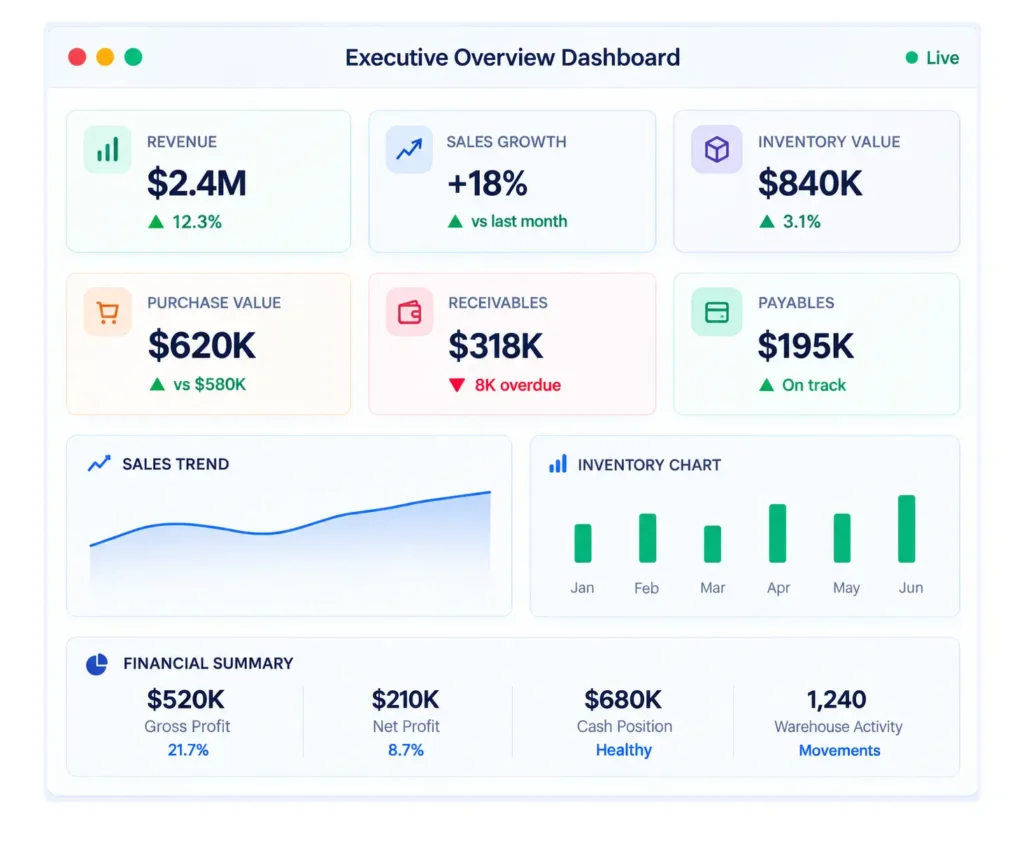Click the Sales Trend line icon
Screen dimensions: 1024x844
[x=99, y=463]
